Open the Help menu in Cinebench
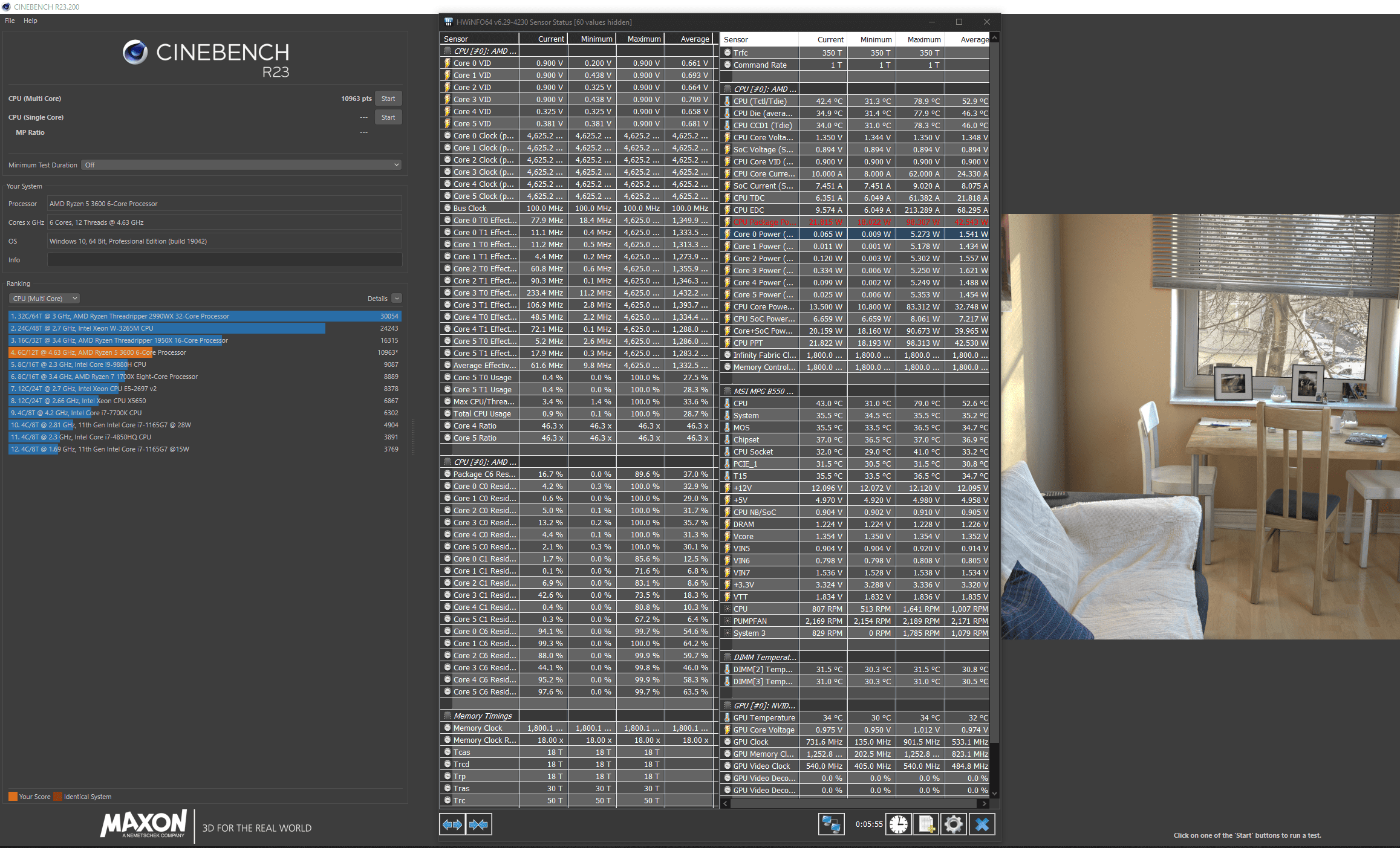1400x848 pixels. tap(30, 21)
